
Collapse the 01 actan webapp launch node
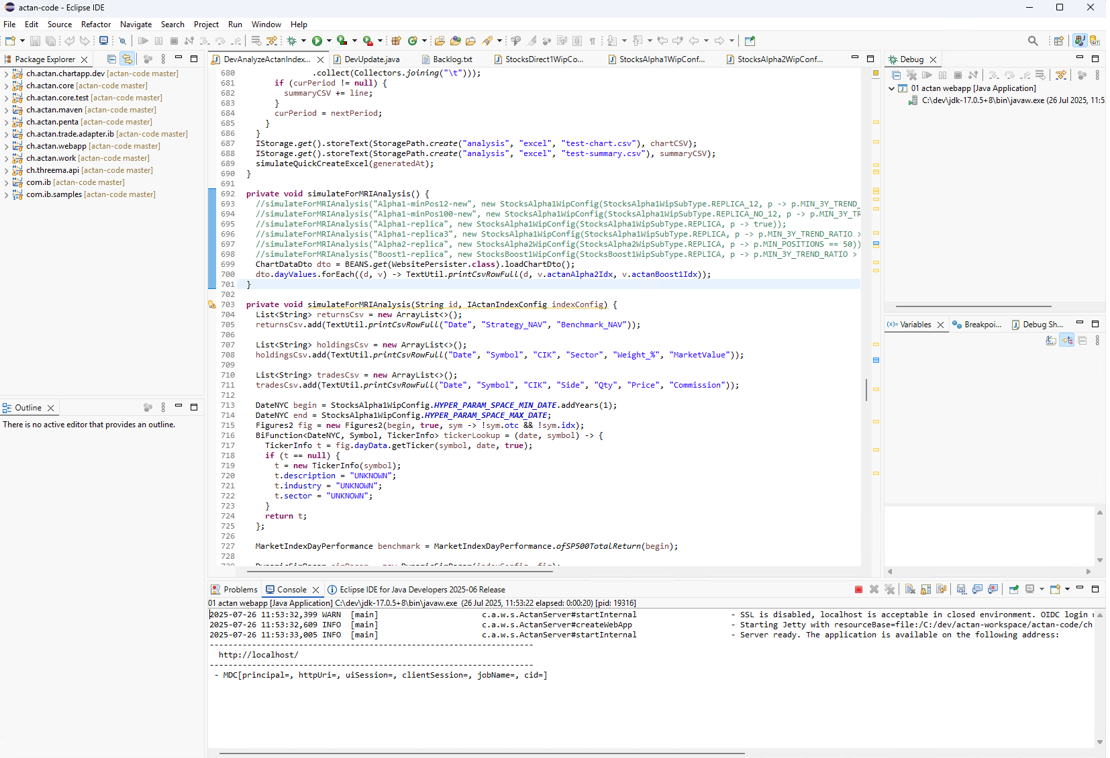pos(891,88)
